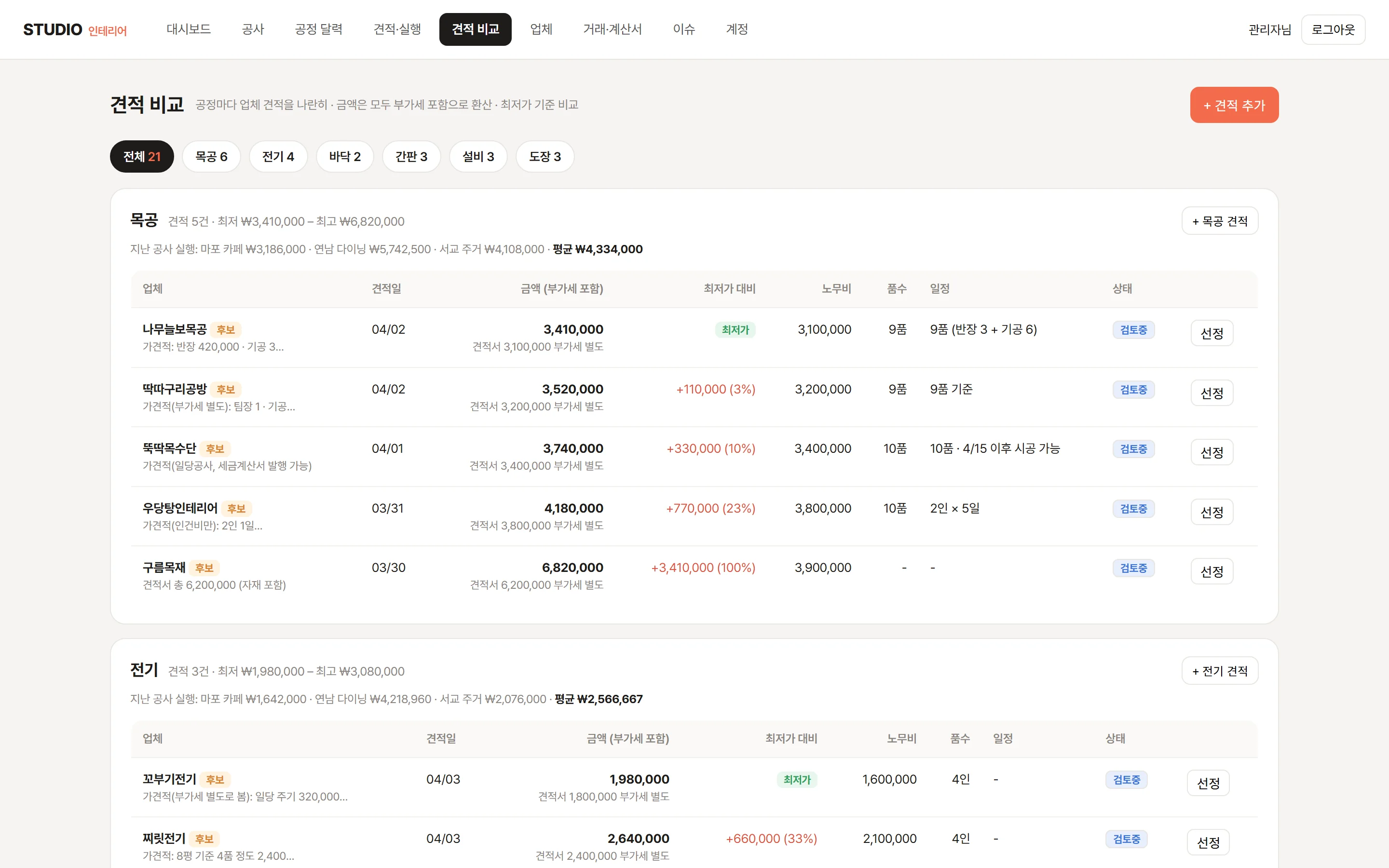Click 선정 for 딱따구리공방
This screenshot has width=1389, height=868.
point(1212,393)
